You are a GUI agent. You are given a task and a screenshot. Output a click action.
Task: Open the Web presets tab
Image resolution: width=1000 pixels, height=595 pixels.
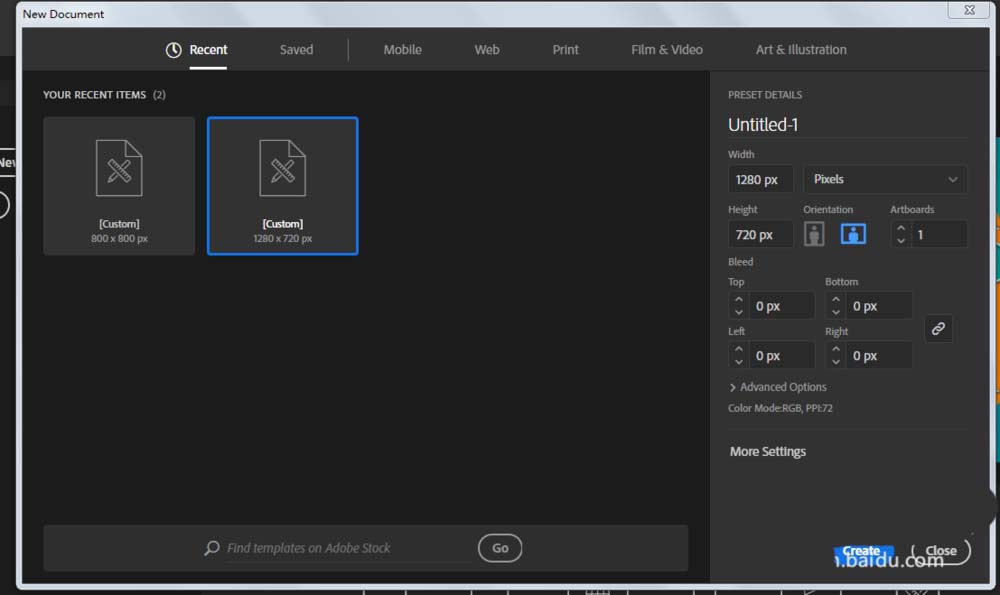click(487, 50)
